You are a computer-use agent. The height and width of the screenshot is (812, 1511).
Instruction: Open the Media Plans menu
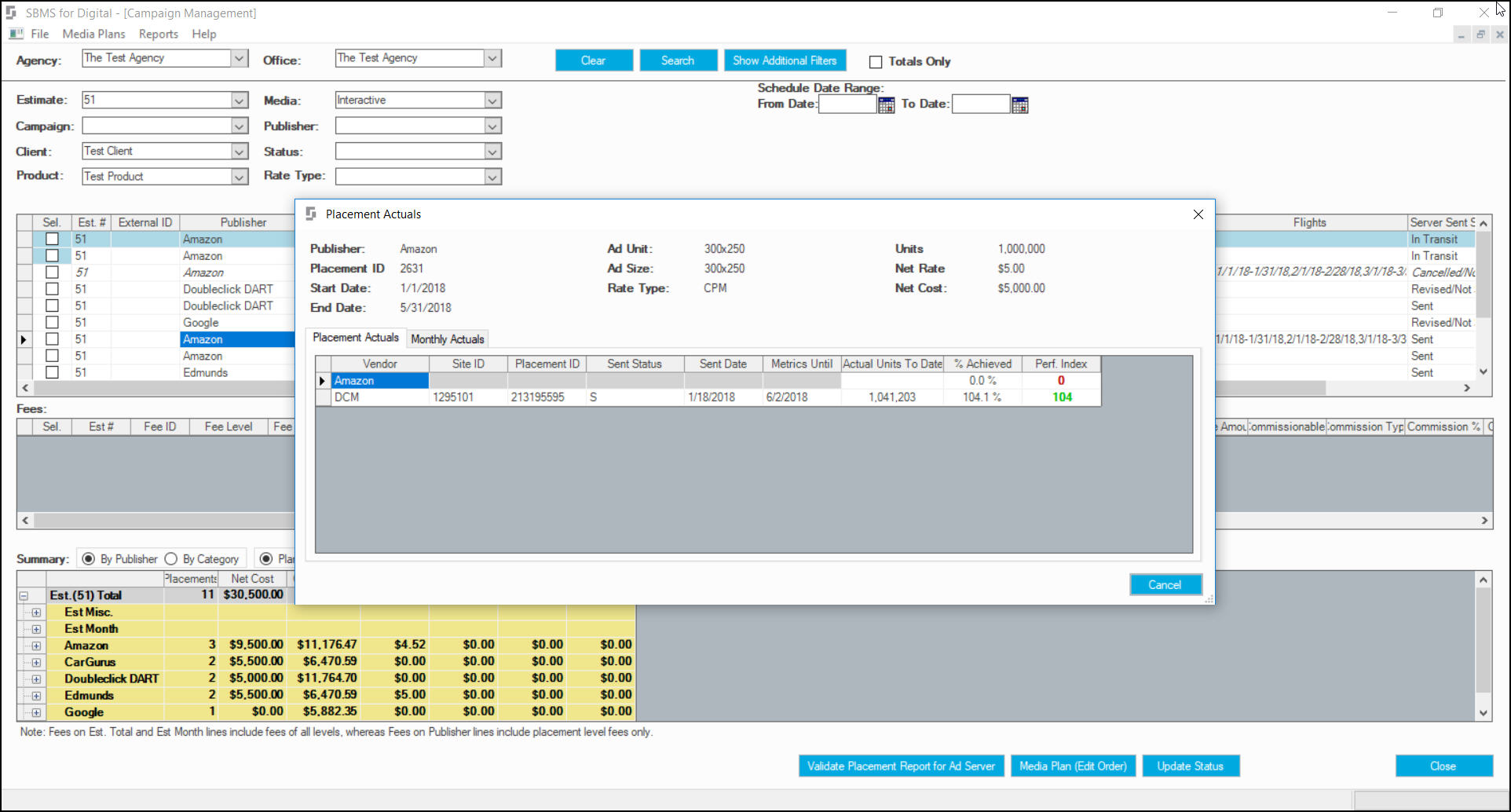(93, 34)
